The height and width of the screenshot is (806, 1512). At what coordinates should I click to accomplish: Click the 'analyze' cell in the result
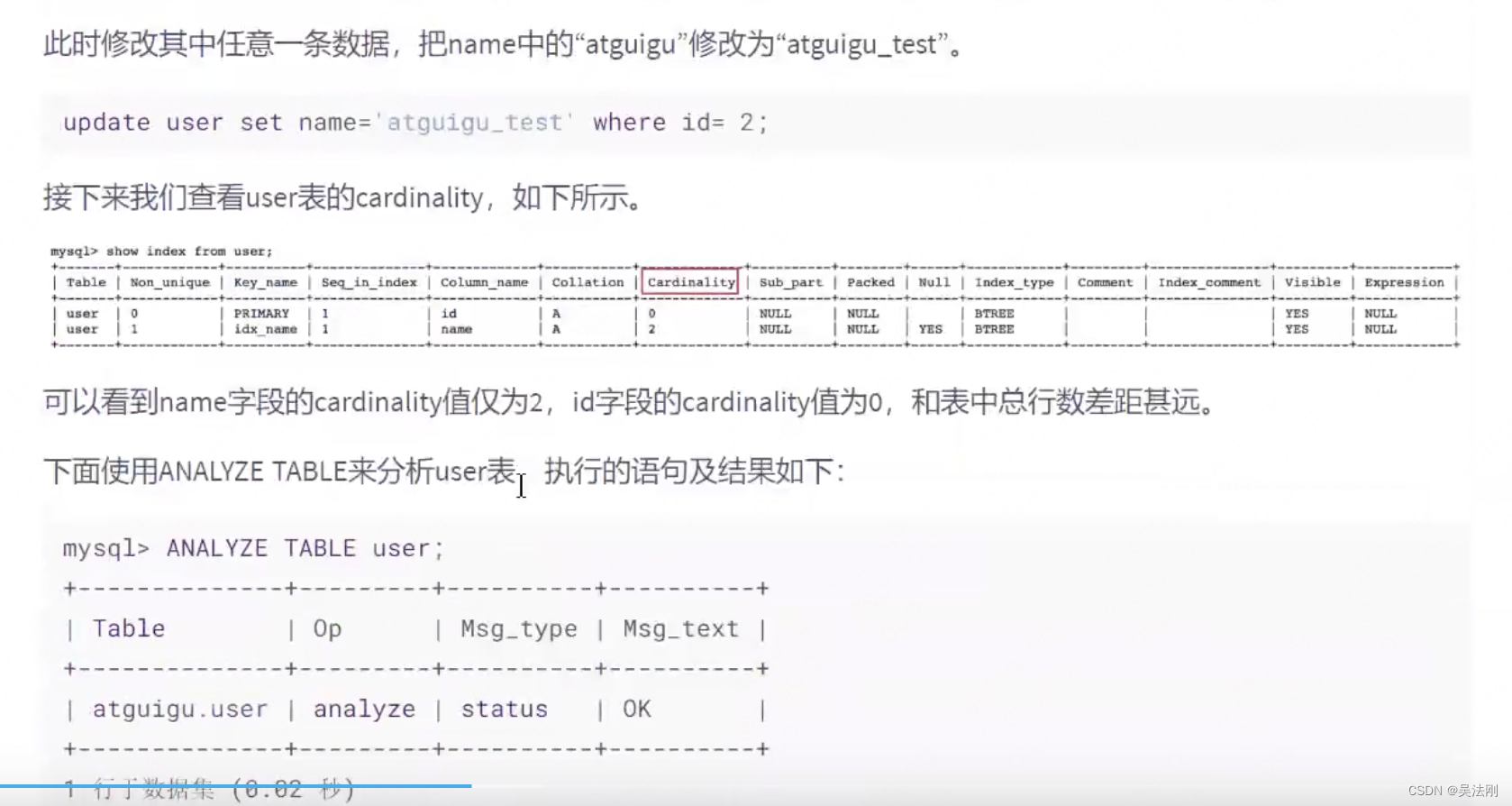coord(364,710)
